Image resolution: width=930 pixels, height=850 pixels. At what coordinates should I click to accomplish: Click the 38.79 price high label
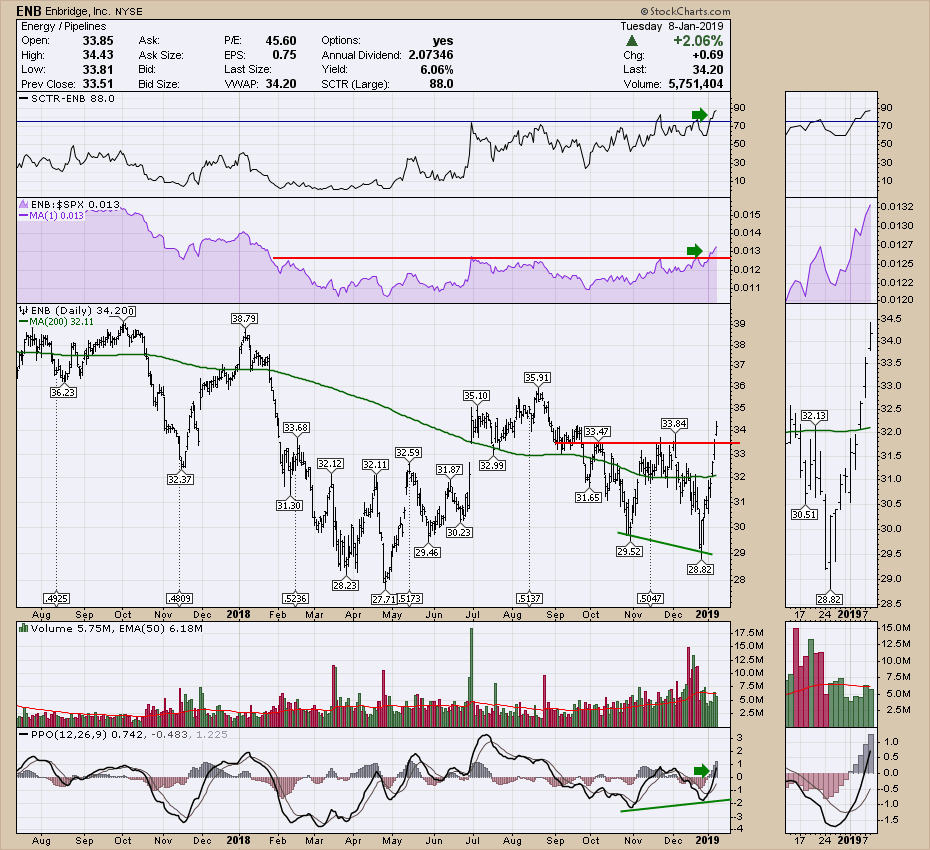(244, 319)
